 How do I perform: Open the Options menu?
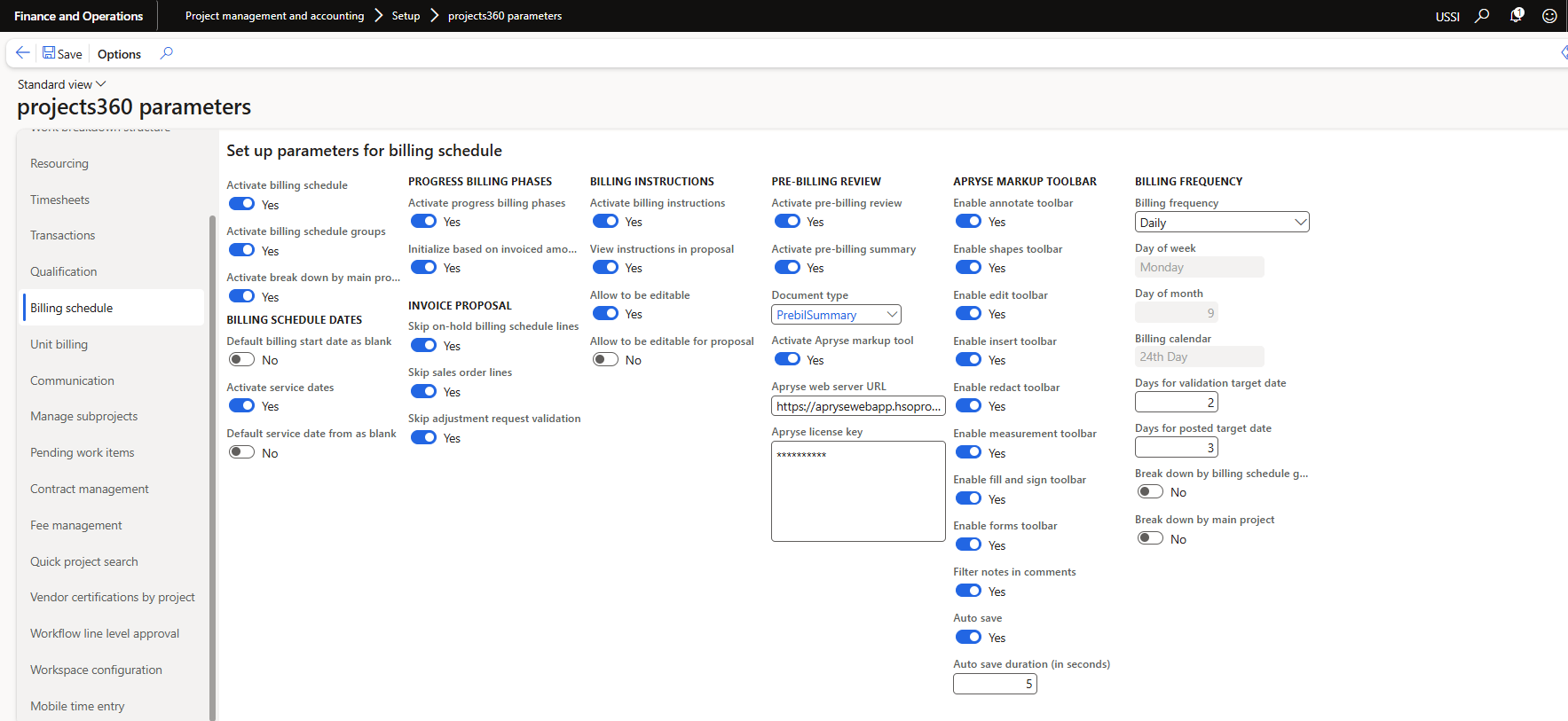tap(119, 54)
